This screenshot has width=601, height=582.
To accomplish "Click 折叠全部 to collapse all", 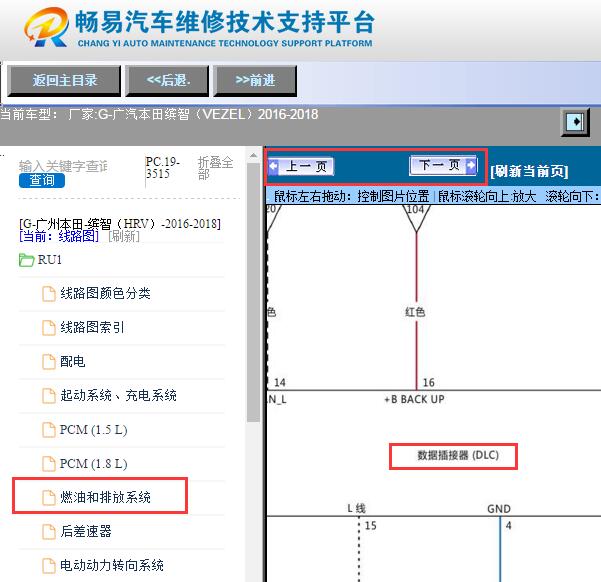I will click(x=215, y=168).
